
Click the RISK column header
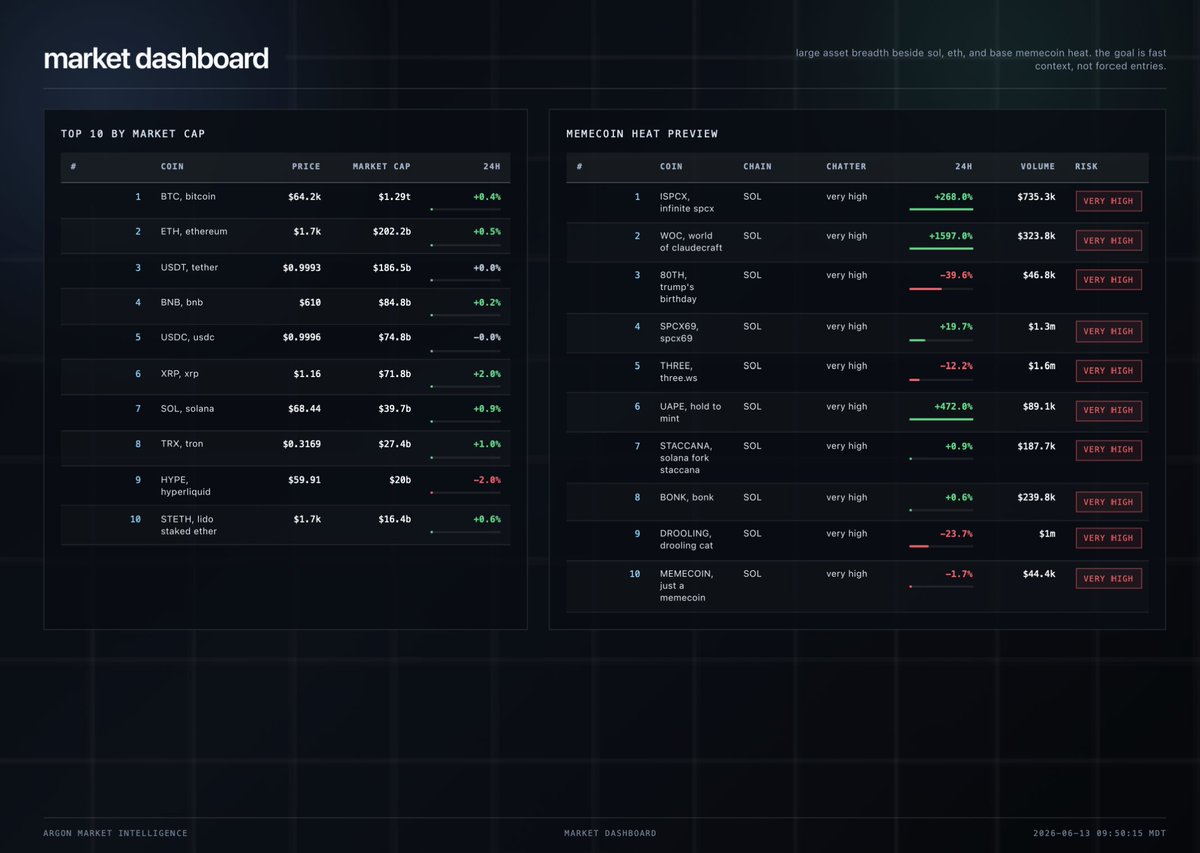tap(1086, 167)
